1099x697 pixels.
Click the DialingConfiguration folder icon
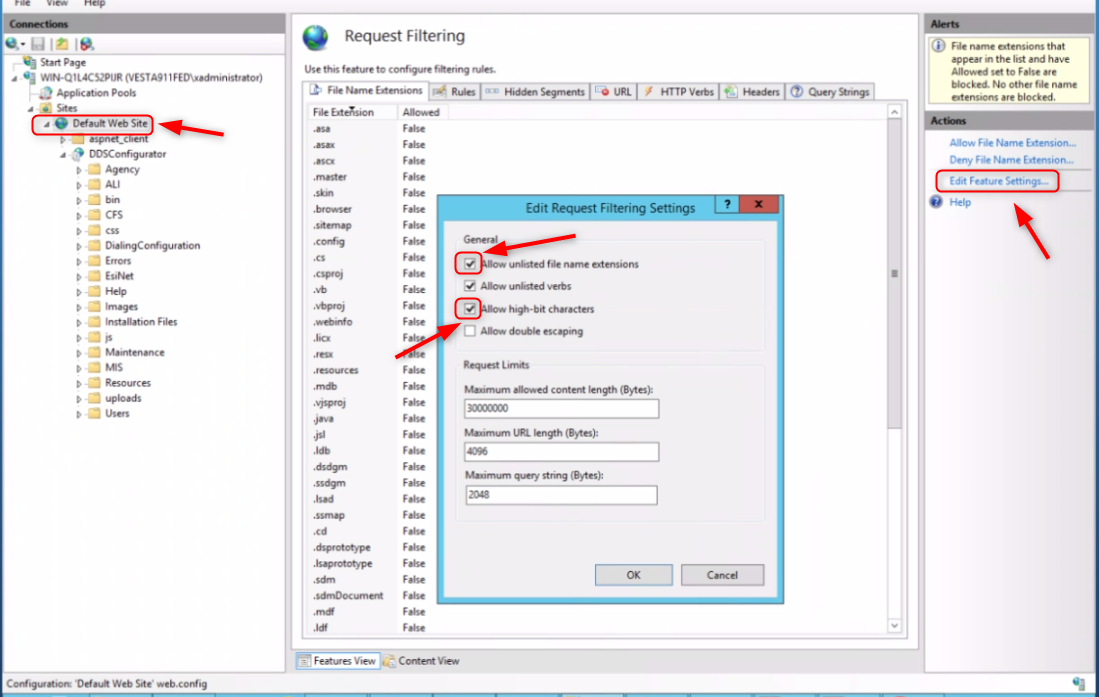pos(94,245)
